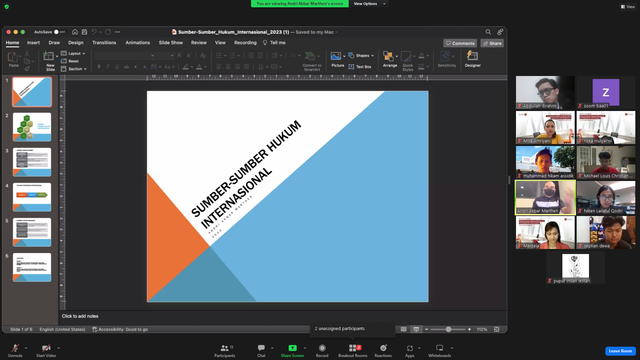Click the Zoom Record button
The height and width of the screenshot is (360, 640).
pos(322,351)
